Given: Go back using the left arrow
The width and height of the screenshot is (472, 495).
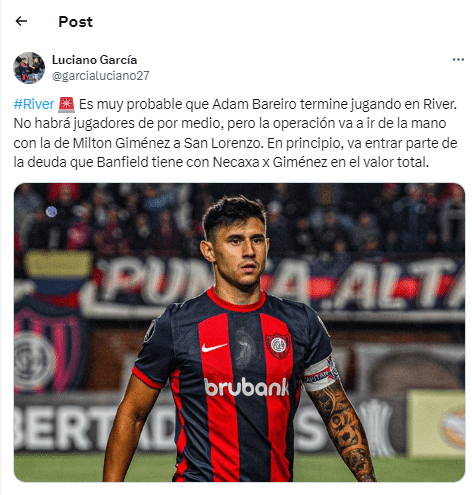Looking at the screenshot, I should coord(21,21).
